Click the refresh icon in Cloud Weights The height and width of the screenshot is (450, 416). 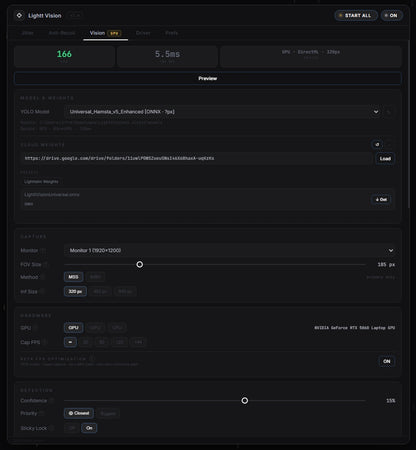377,144
